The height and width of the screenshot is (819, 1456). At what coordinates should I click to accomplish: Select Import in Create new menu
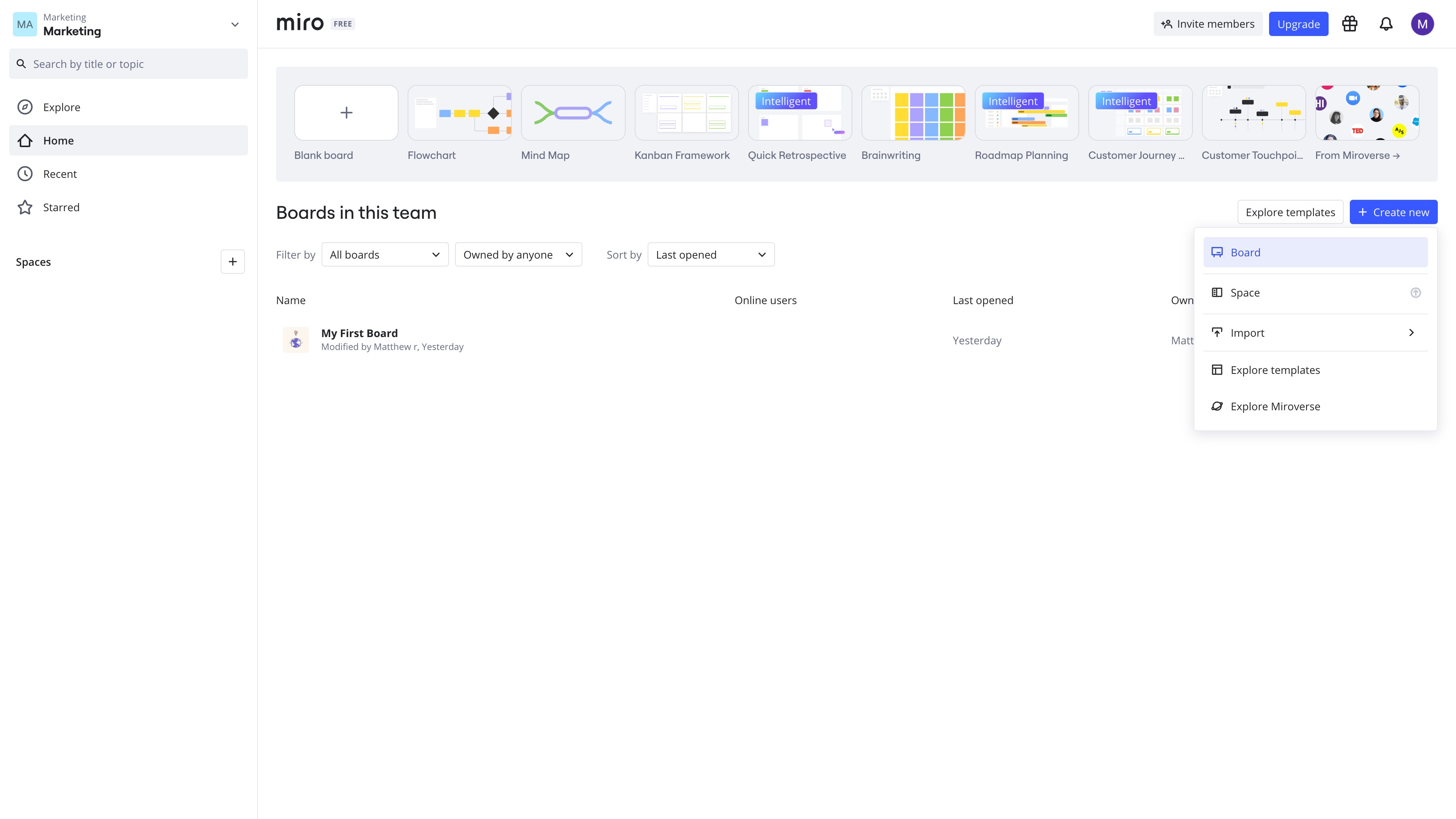tap(1315, 333)
